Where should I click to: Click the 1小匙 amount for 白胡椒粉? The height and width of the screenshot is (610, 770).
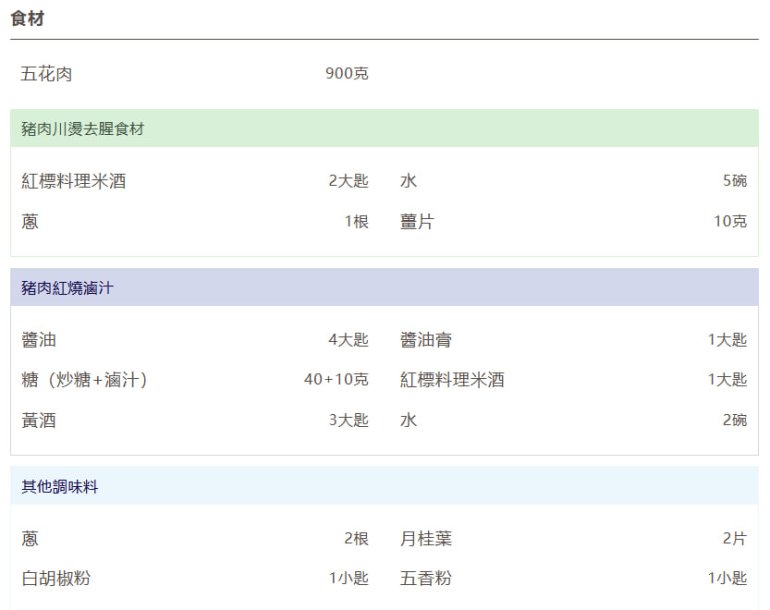tap(349, 579)
